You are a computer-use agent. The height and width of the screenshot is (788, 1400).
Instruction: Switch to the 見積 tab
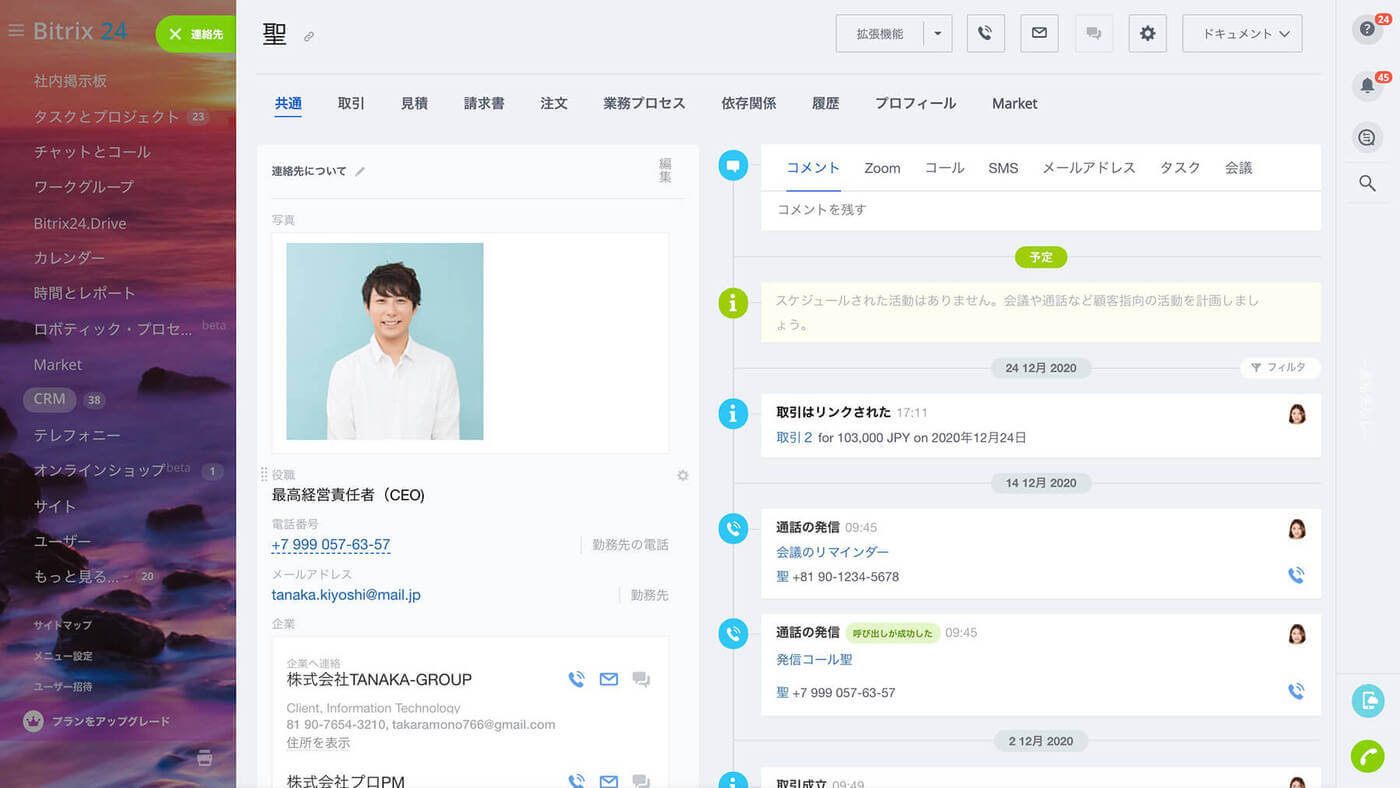[x=414, y=103]
